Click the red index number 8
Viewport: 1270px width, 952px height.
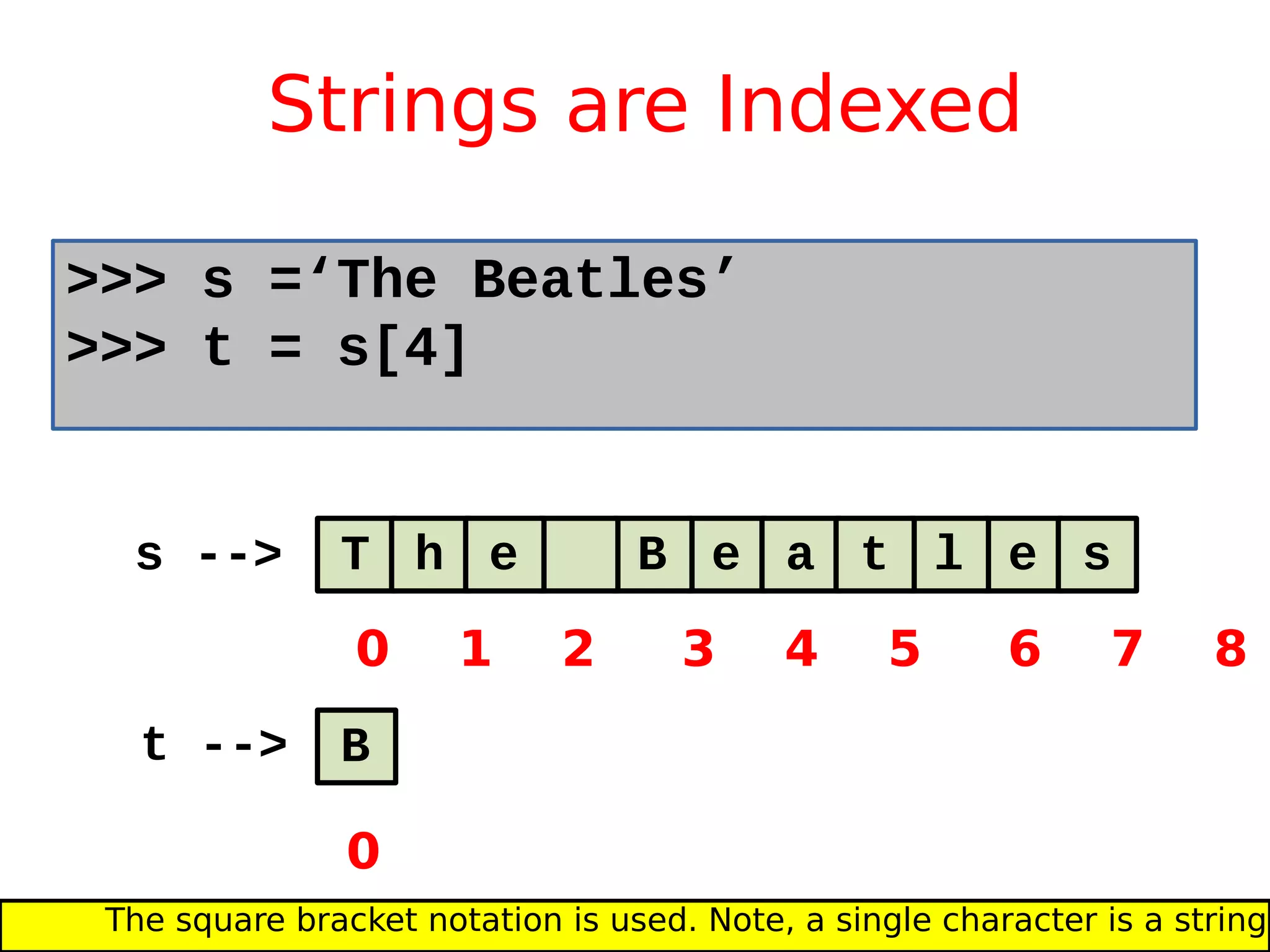pyautogui.click(x=1231, y=649)
